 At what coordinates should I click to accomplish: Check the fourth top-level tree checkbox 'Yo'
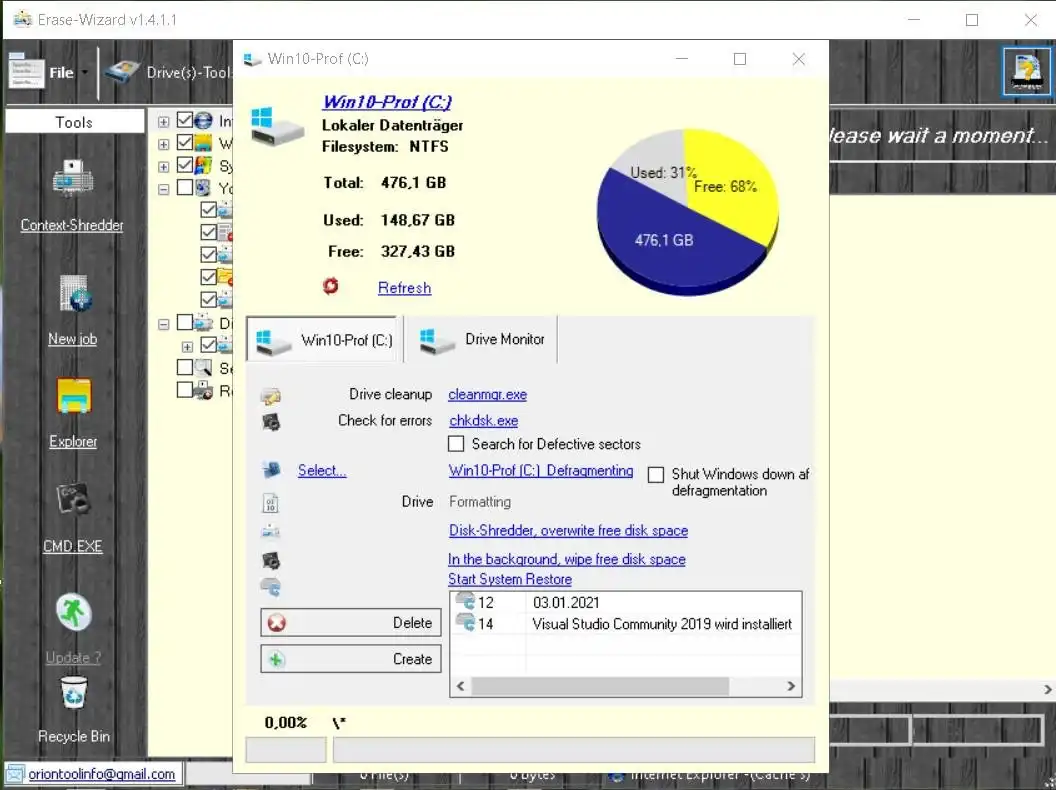[x=185, y=187]
